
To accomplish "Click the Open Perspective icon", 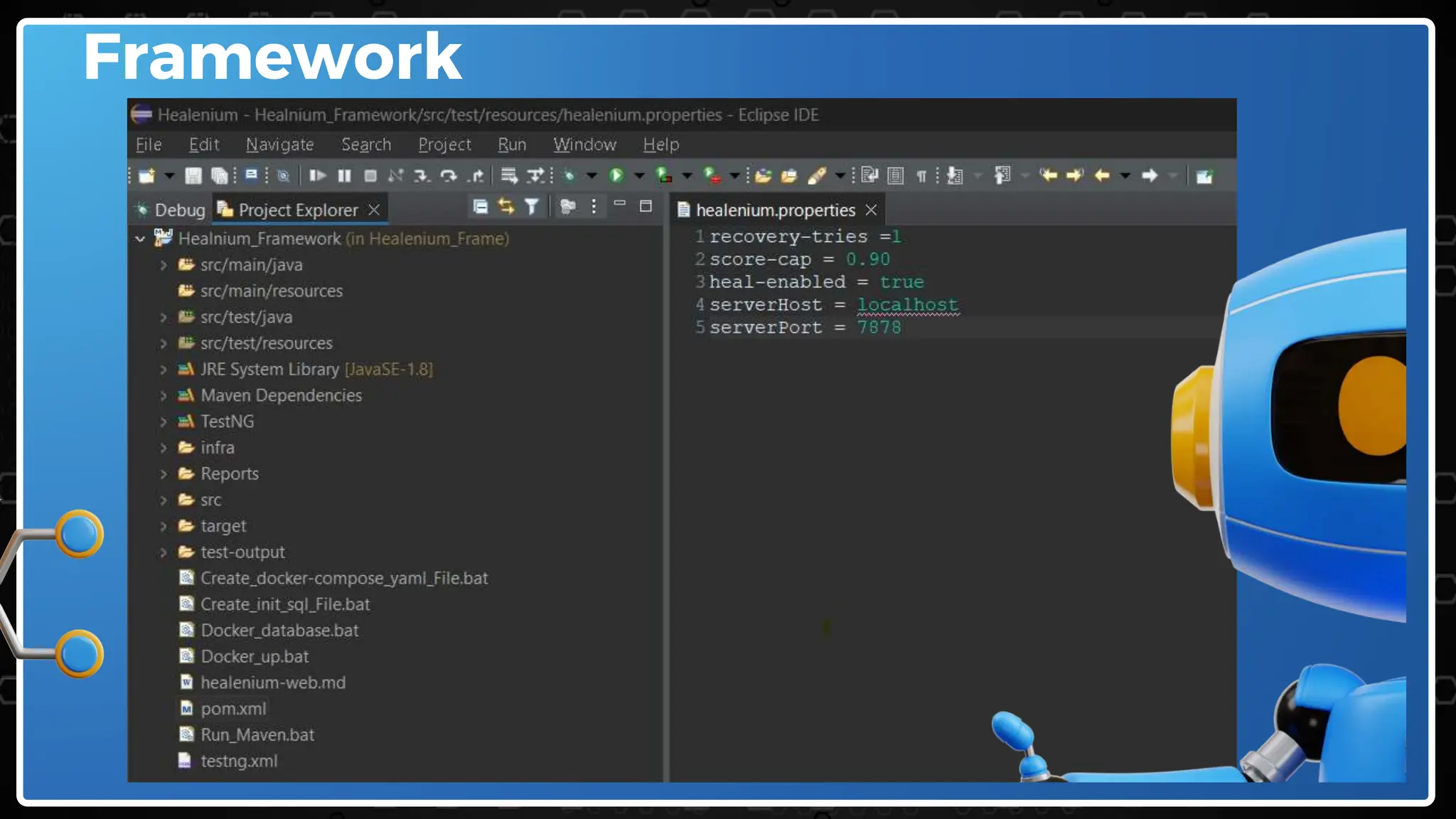I will 1204,176.
